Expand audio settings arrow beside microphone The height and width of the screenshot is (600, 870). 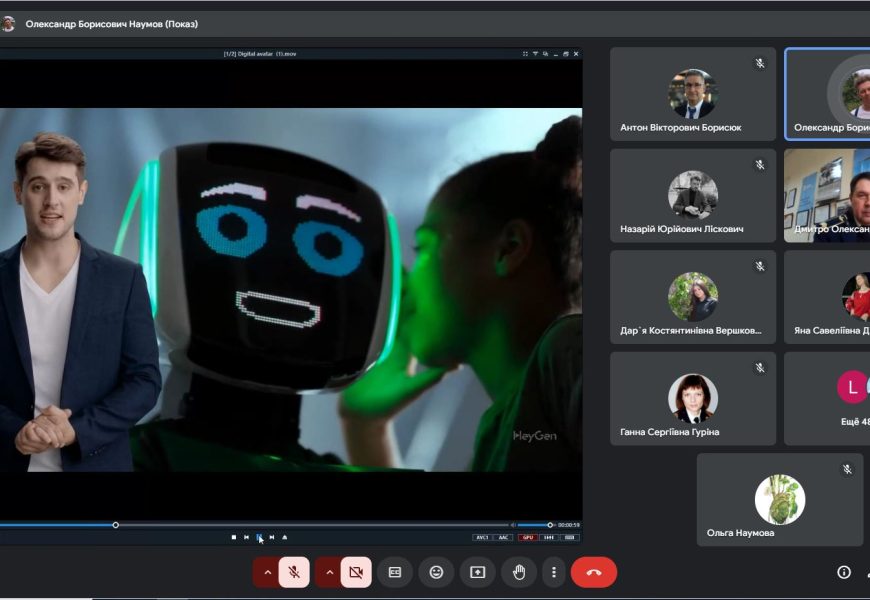[266, 572]
